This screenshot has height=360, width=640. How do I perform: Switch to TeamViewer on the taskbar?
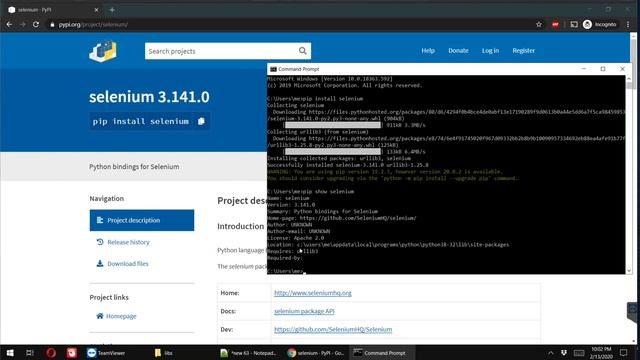point(107,353)
